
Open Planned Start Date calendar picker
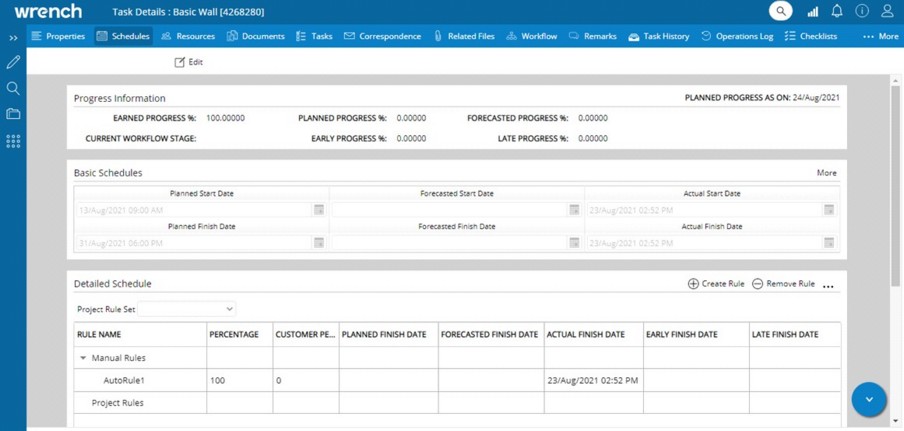[319, 210]
